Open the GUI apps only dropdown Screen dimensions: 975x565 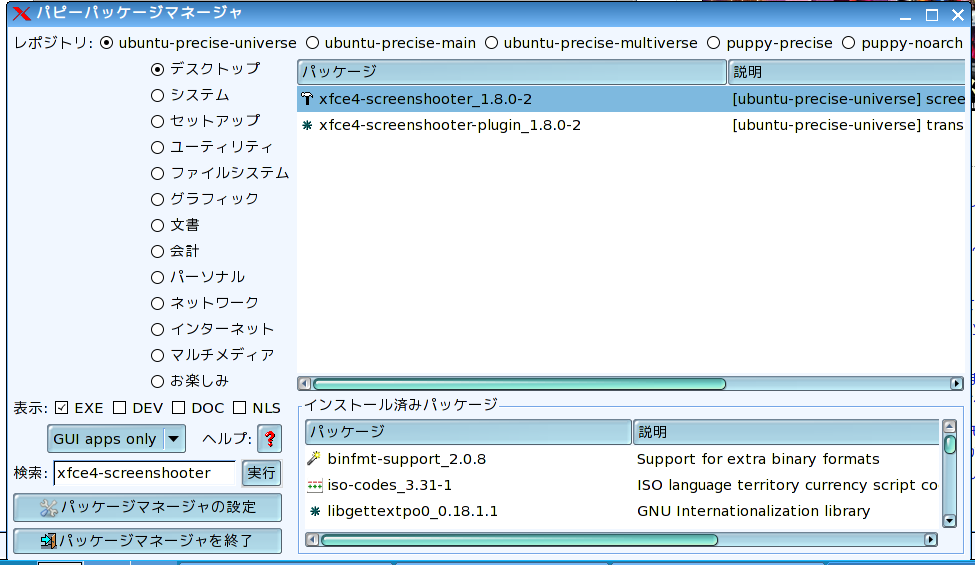[x=116, y=439]
